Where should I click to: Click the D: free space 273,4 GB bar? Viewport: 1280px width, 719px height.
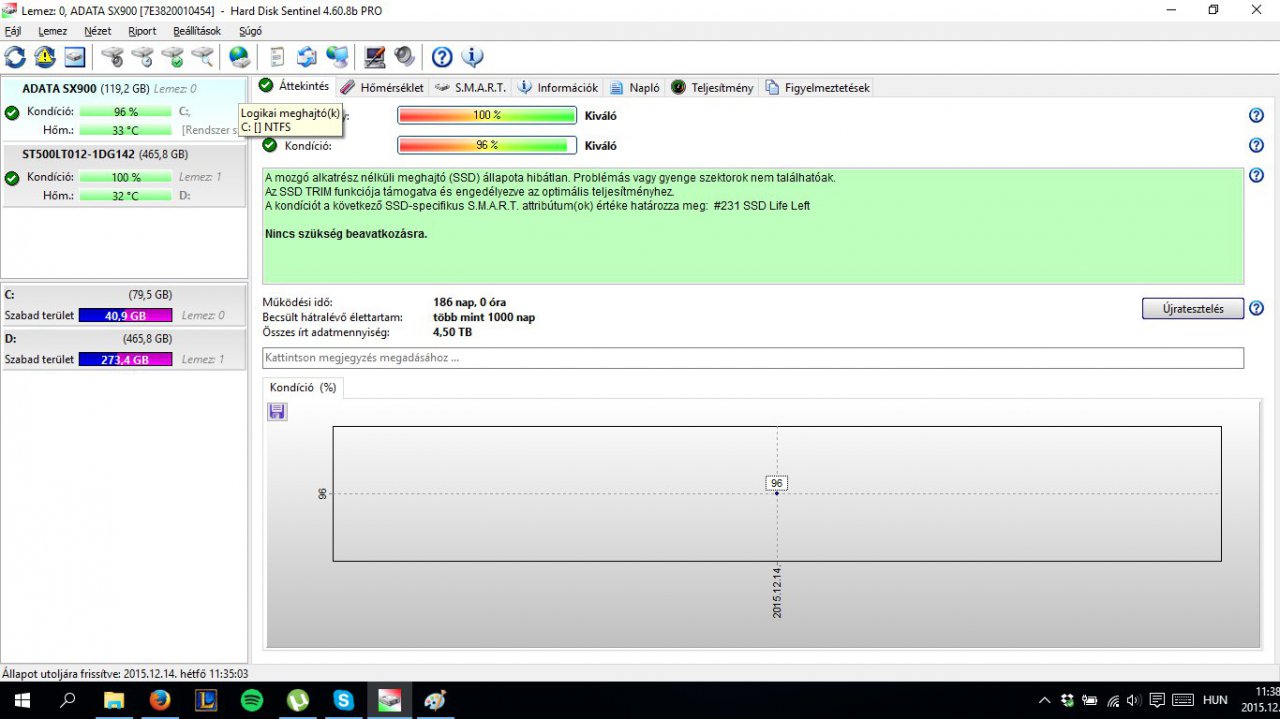(x=125, y=359)
